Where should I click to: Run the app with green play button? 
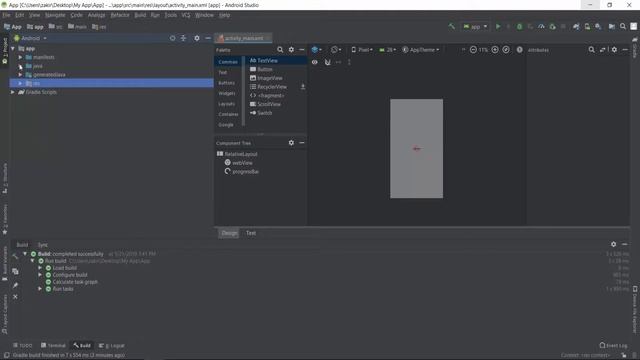pos(498,27)
